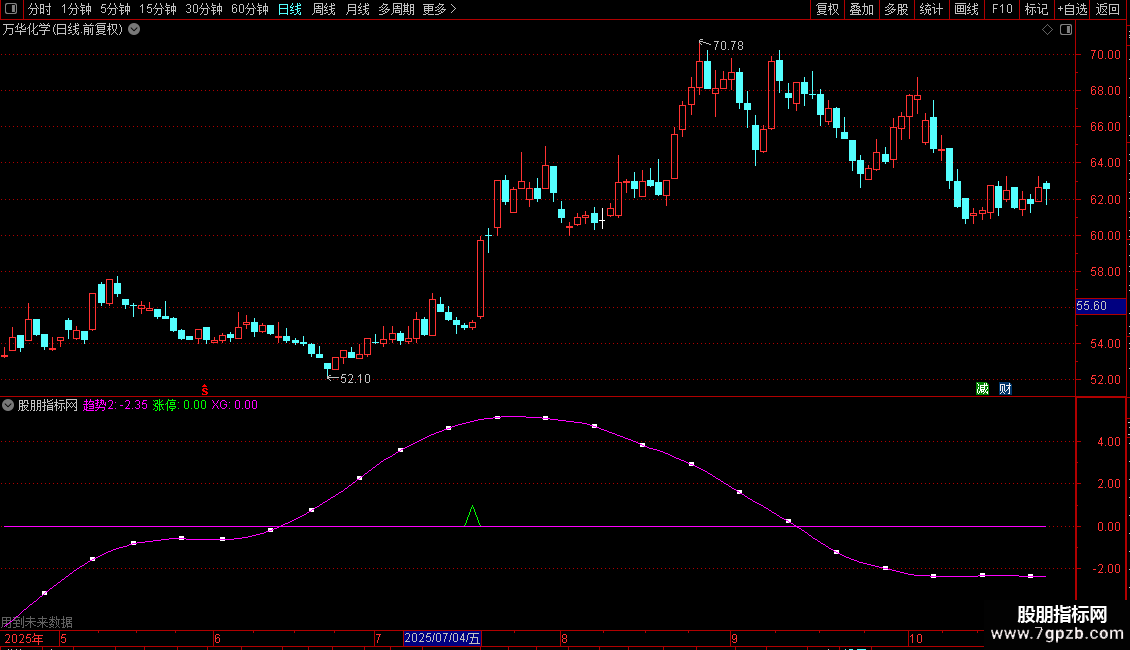Open the 复权 adjustment option
The height and width of the screenshot is (650, 1130).
click(827, 9)
